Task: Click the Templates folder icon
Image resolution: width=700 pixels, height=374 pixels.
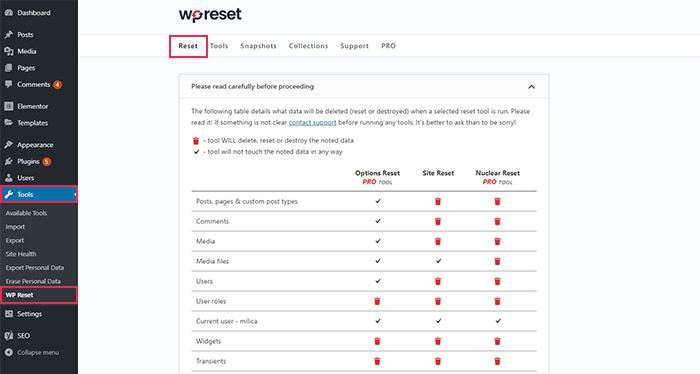Action: (x=8, y=123)
